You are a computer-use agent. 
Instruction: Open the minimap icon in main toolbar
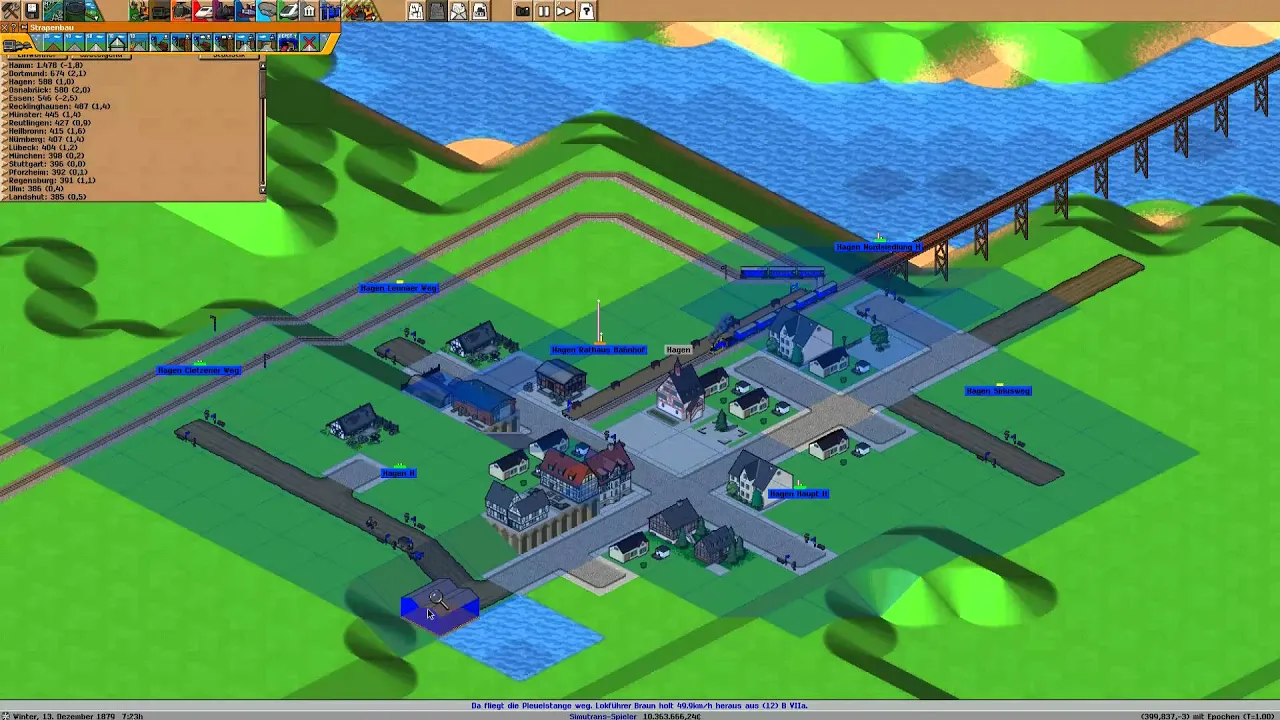(53, 10)
